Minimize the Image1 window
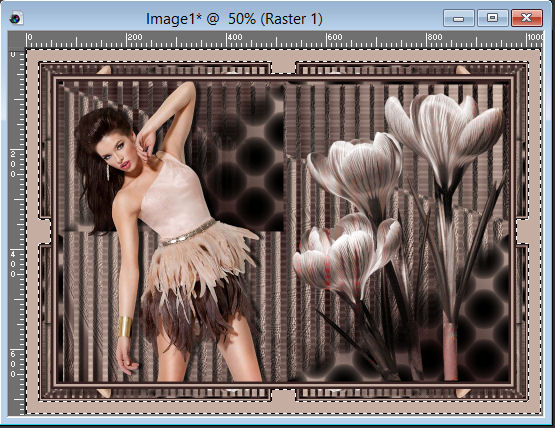 458,18
